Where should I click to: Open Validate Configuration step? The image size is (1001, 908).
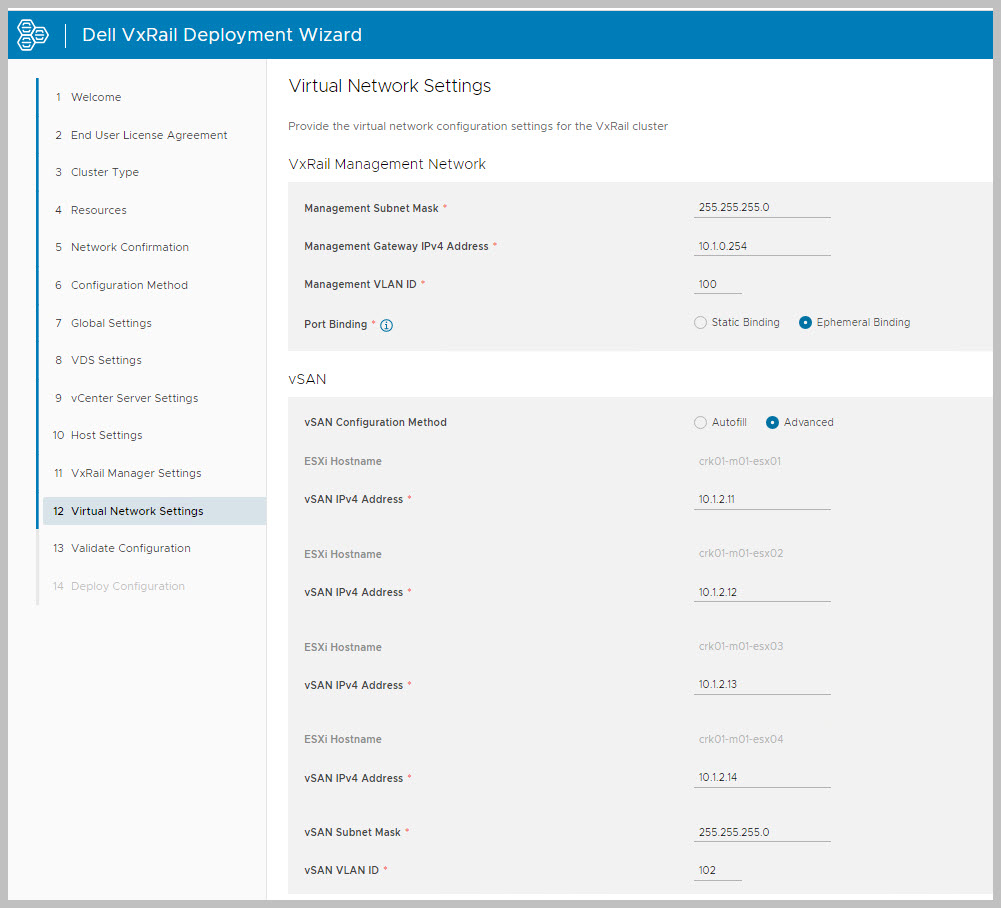coord(130,548)
